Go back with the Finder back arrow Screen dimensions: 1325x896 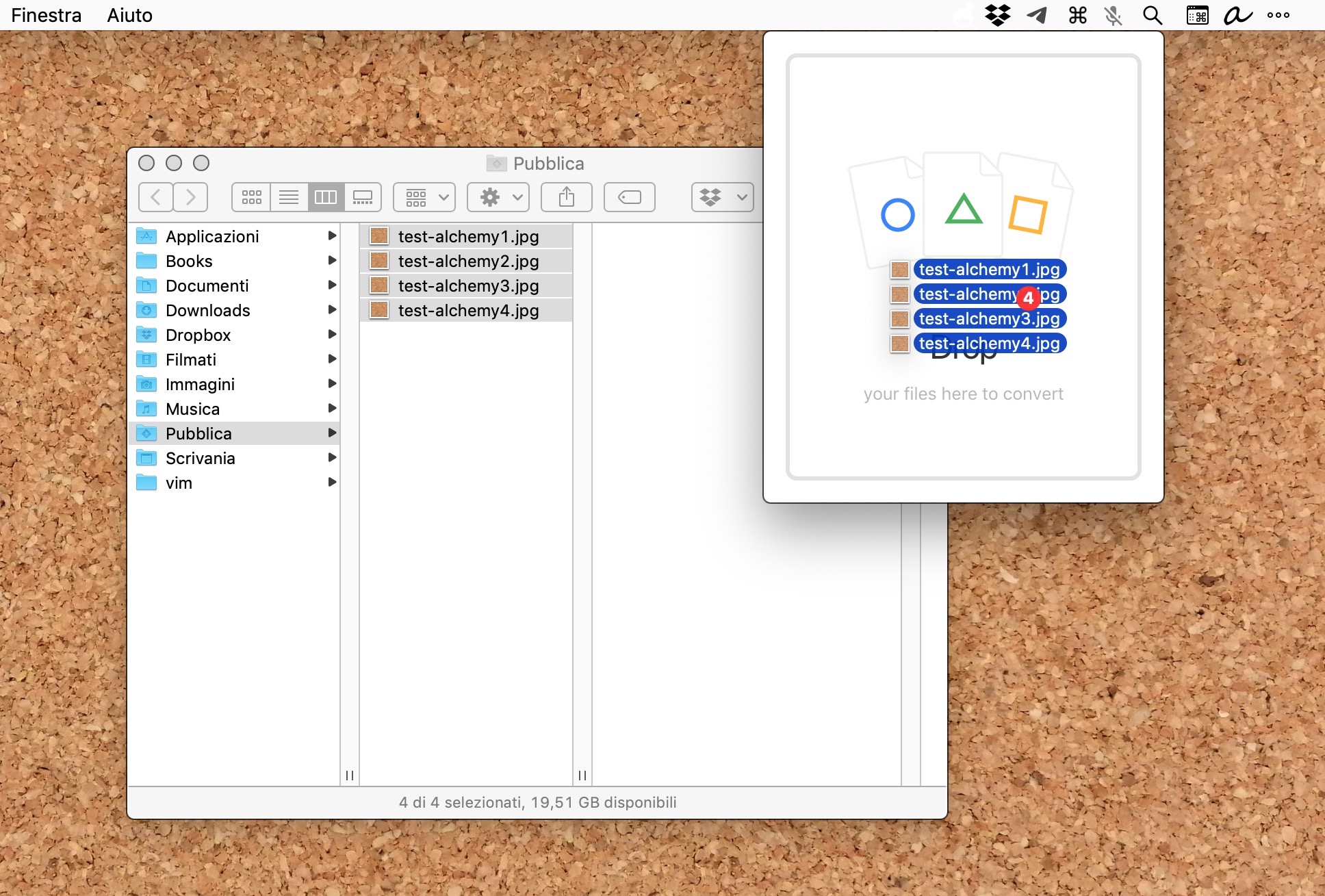pyautogui.click(x=156, y=198)
